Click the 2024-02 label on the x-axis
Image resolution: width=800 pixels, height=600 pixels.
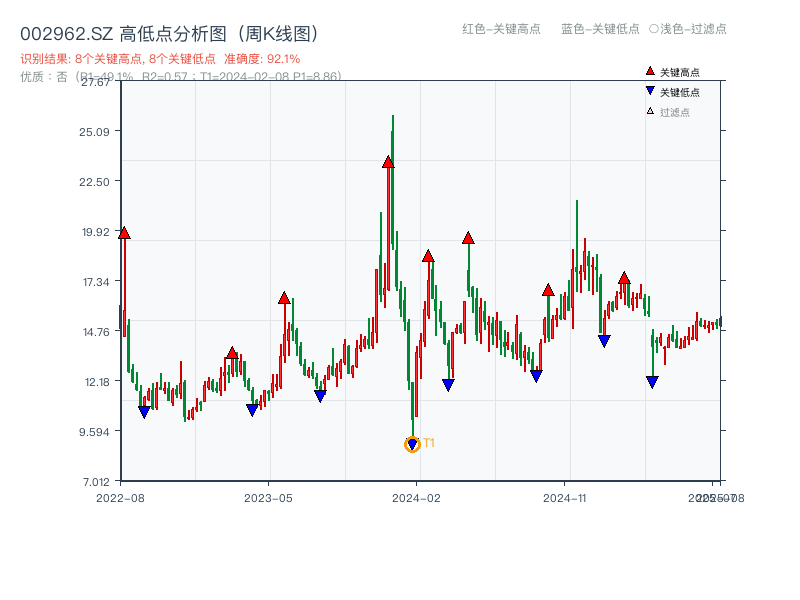click(414, 497)
